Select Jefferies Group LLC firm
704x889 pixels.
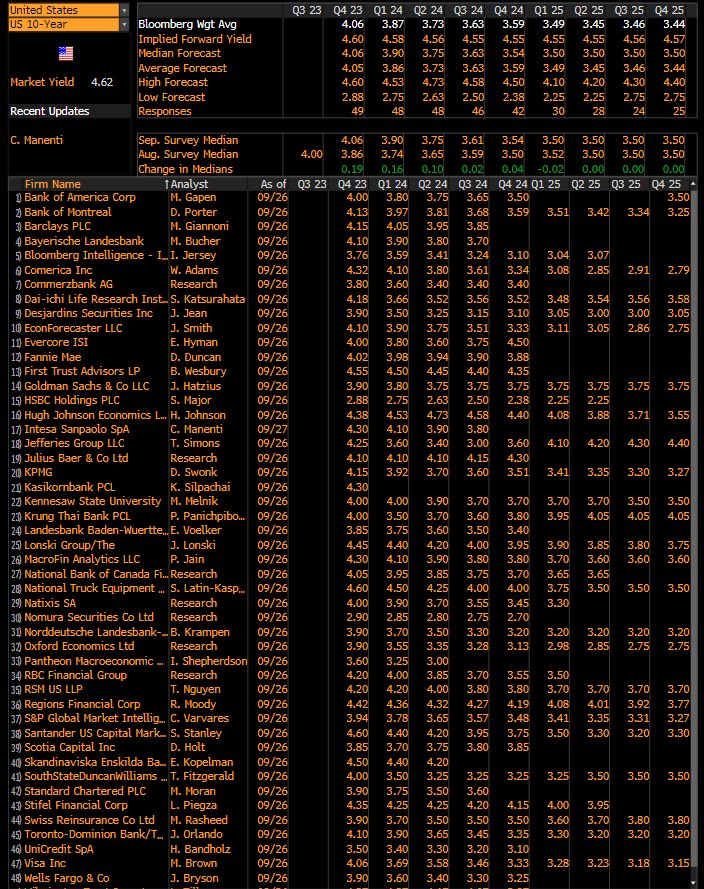pos(74,443)
